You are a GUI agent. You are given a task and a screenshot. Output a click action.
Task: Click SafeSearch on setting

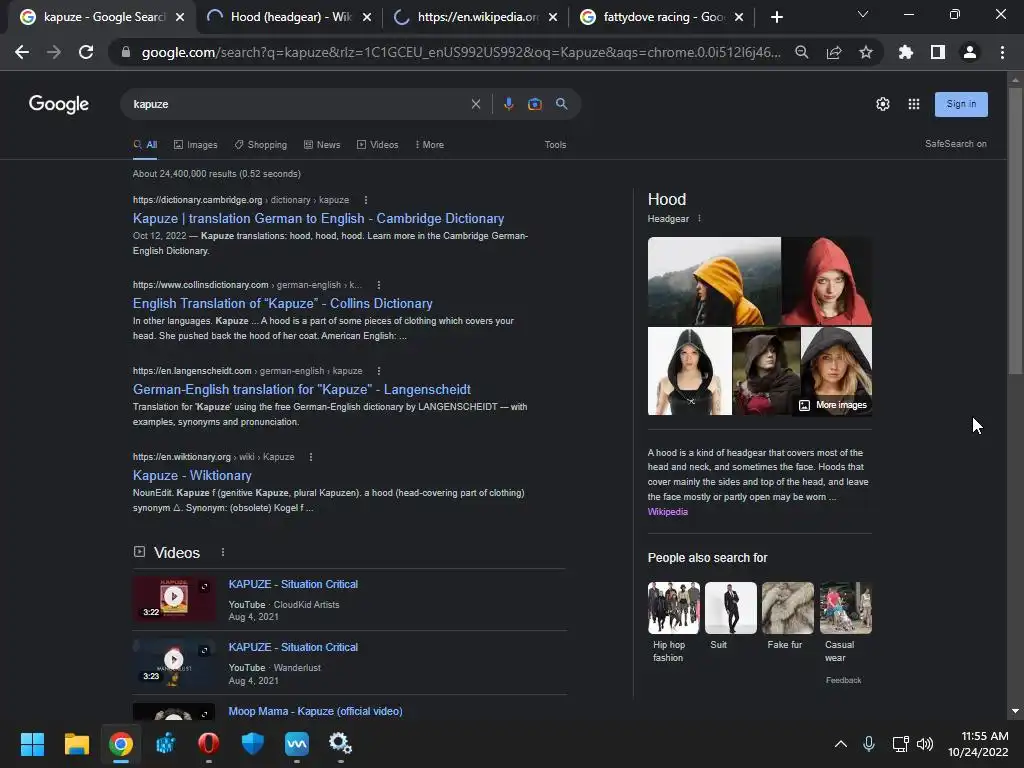point(955,144)
